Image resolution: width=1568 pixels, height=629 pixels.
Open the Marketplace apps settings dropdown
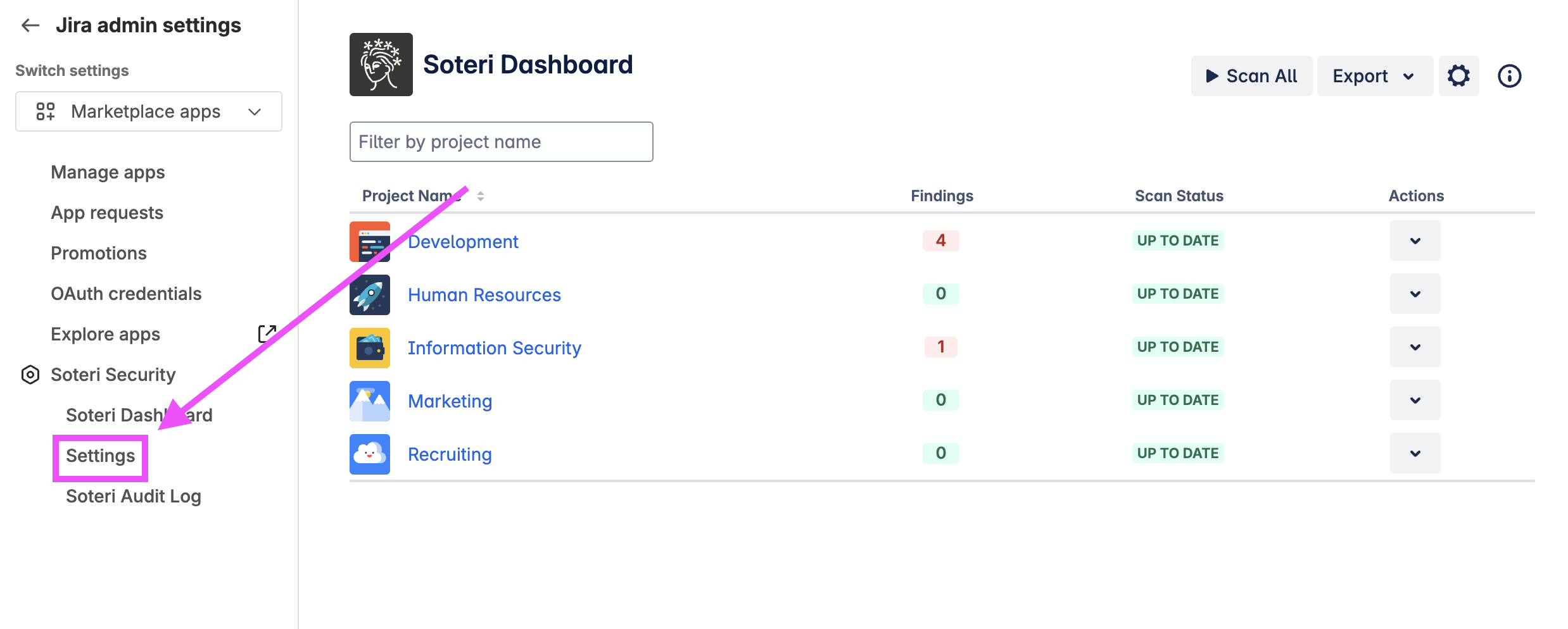click(x=149, y=111)
